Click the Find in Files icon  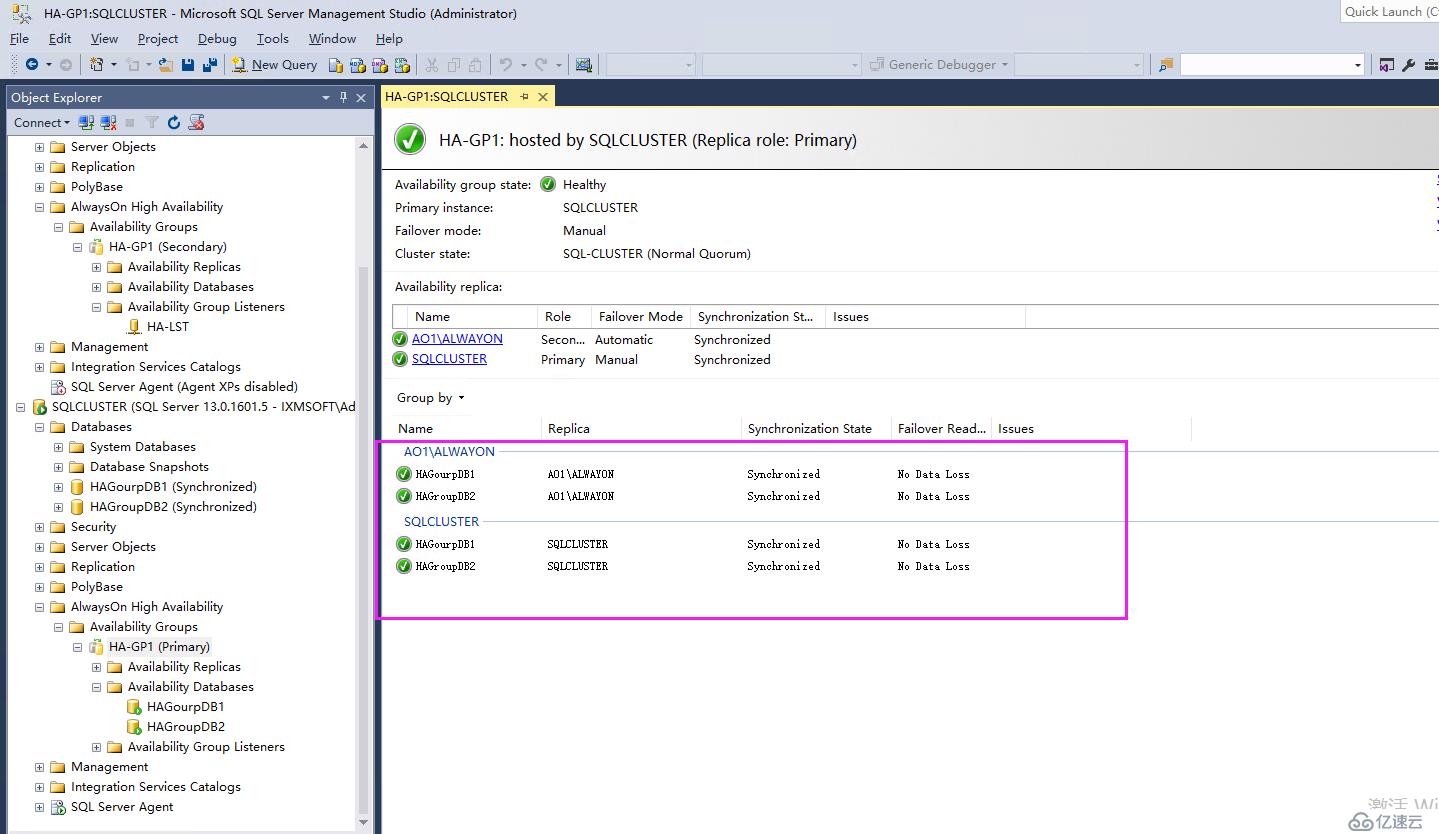pyautogui.click(x=1166, y=64)
